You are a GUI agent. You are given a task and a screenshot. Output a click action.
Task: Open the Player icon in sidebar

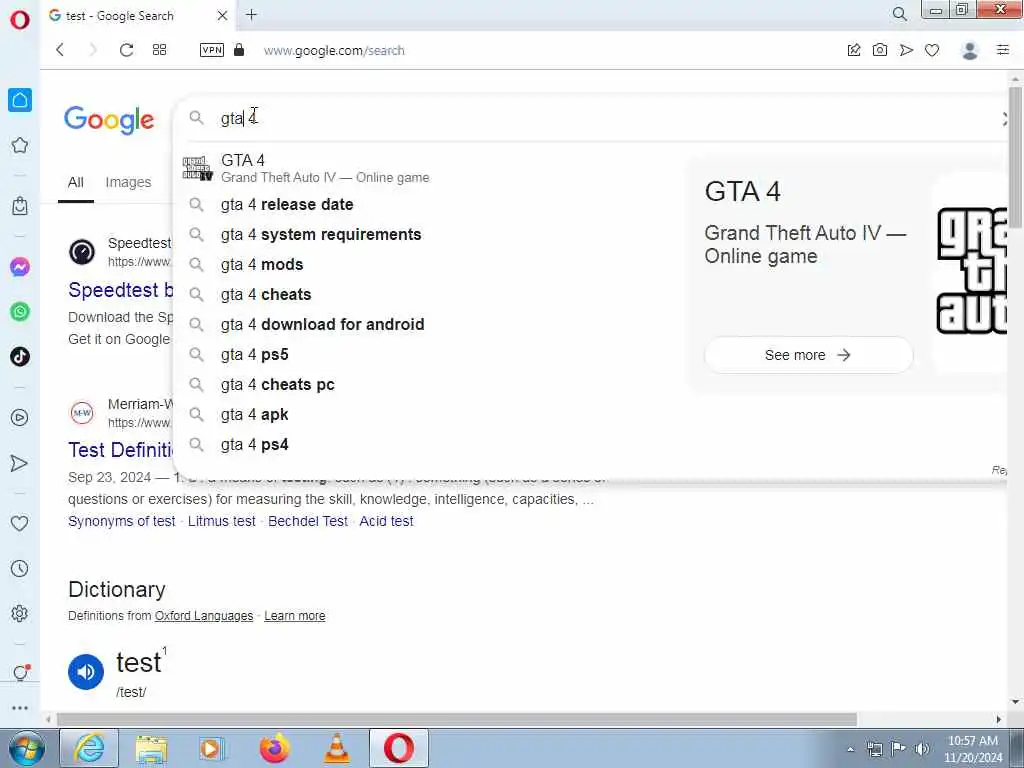coord(20,417)
